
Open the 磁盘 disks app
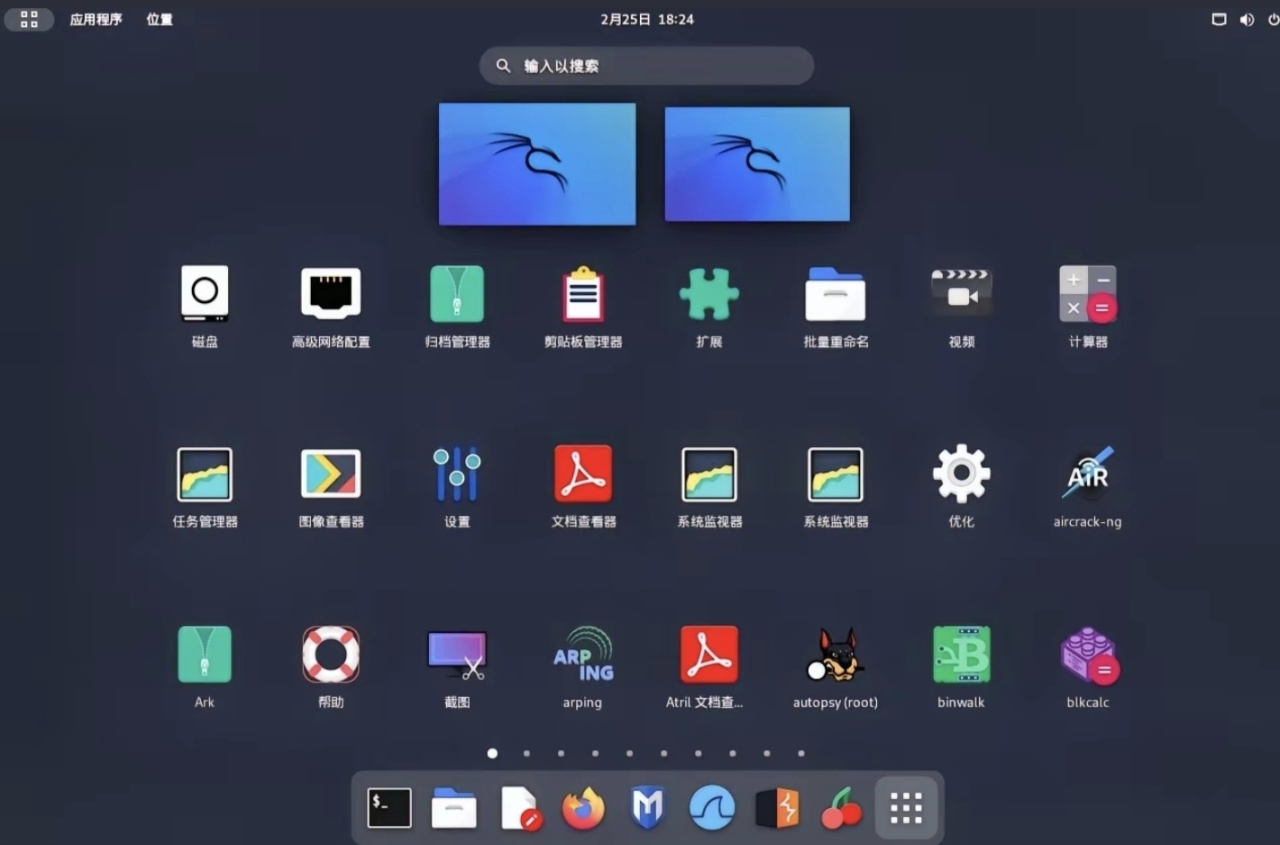[x=205, y=294]
